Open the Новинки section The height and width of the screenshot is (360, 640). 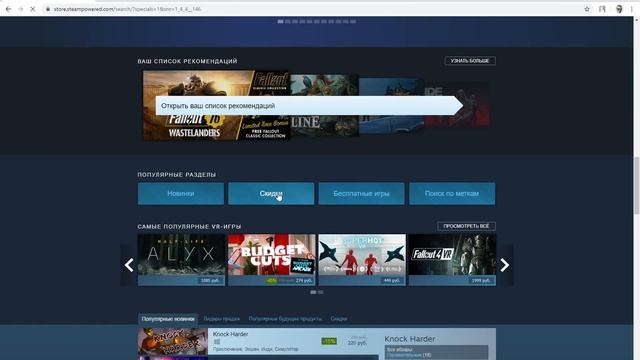pyautogui.click(x=181, y=193)
